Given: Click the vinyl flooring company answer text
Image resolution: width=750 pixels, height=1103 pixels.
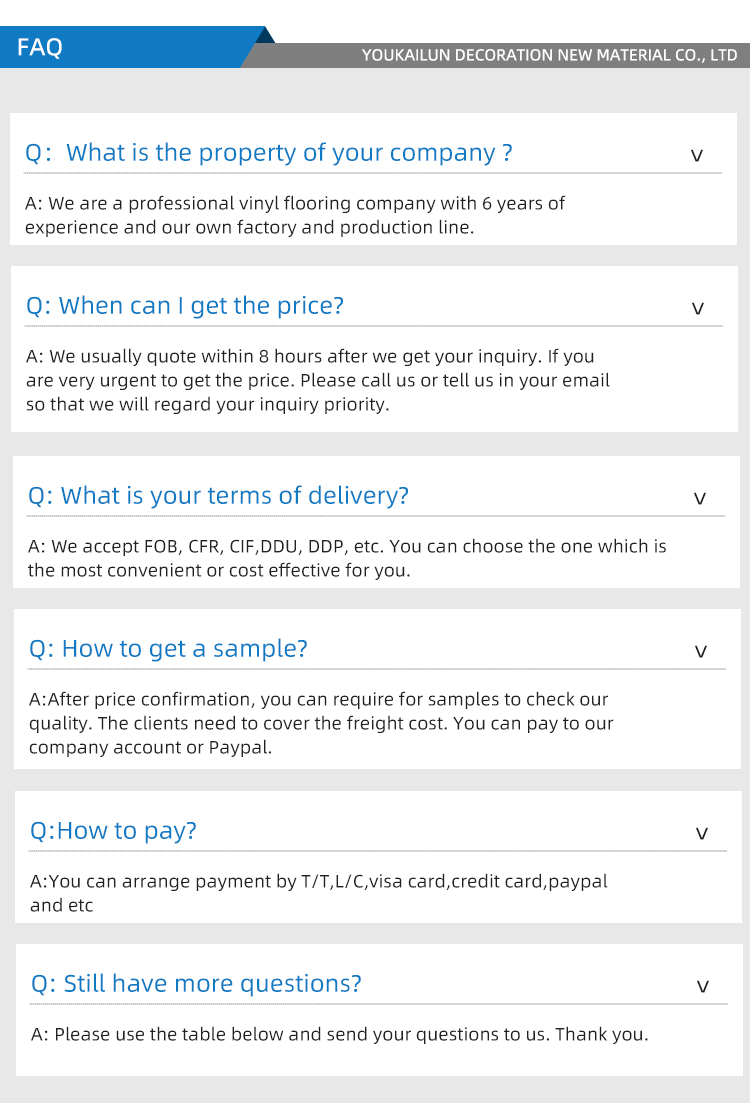Looking at the screenshot, I should point(295,215).
